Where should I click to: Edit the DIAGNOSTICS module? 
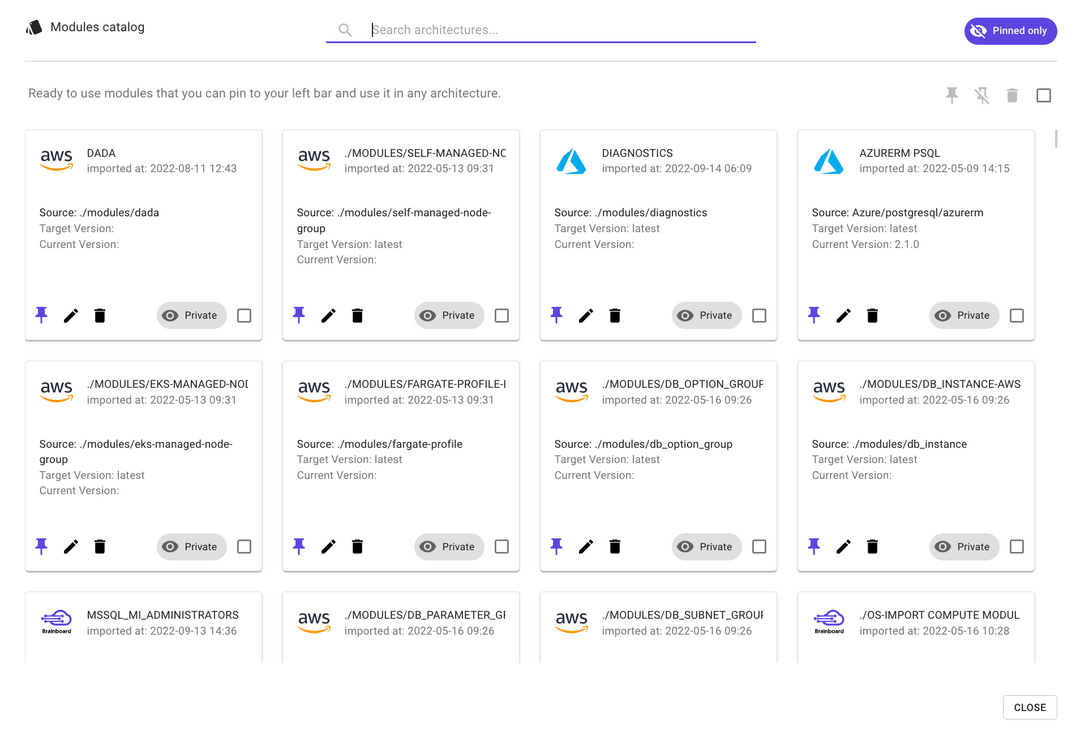click(x=586, y=315)
